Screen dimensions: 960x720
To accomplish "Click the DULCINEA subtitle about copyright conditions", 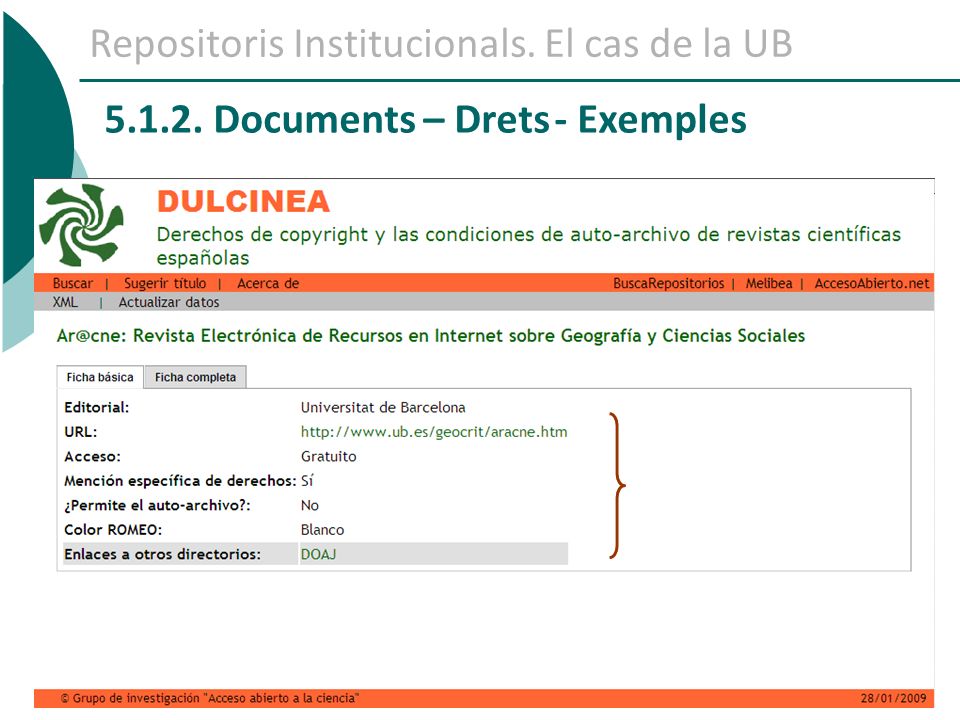I will [528, 246].
